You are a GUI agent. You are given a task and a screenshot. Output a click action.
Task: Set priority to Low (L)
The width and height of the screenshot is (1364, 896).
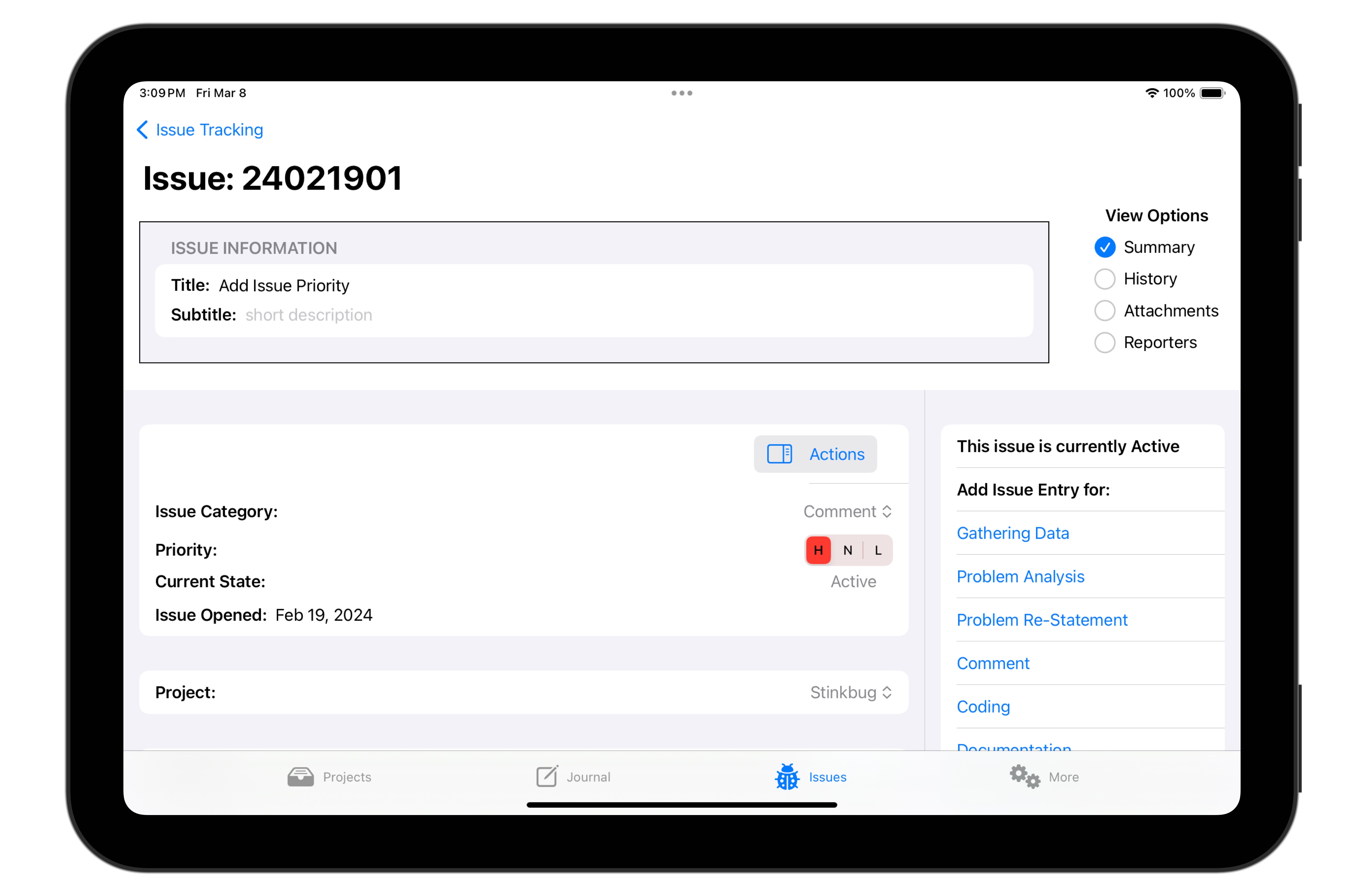point(877,550)
